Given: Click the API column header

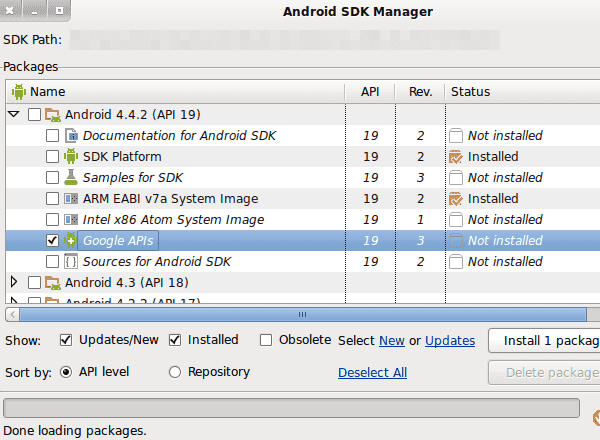Looking at the screenshot, I should pyautogui.click(x=370, y=92).
